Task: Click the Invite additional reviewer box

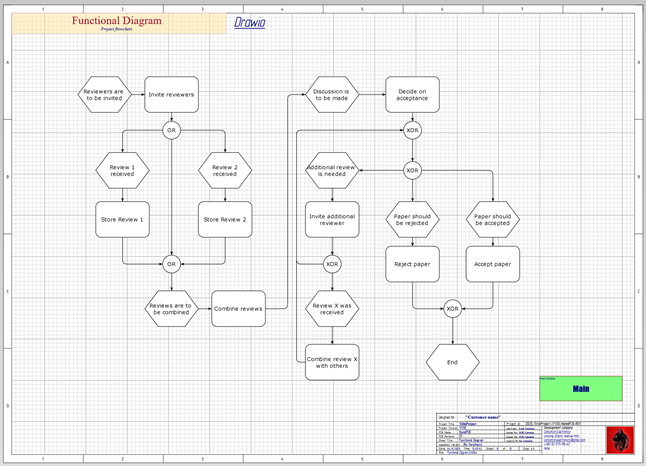Action: pos(331,219)
